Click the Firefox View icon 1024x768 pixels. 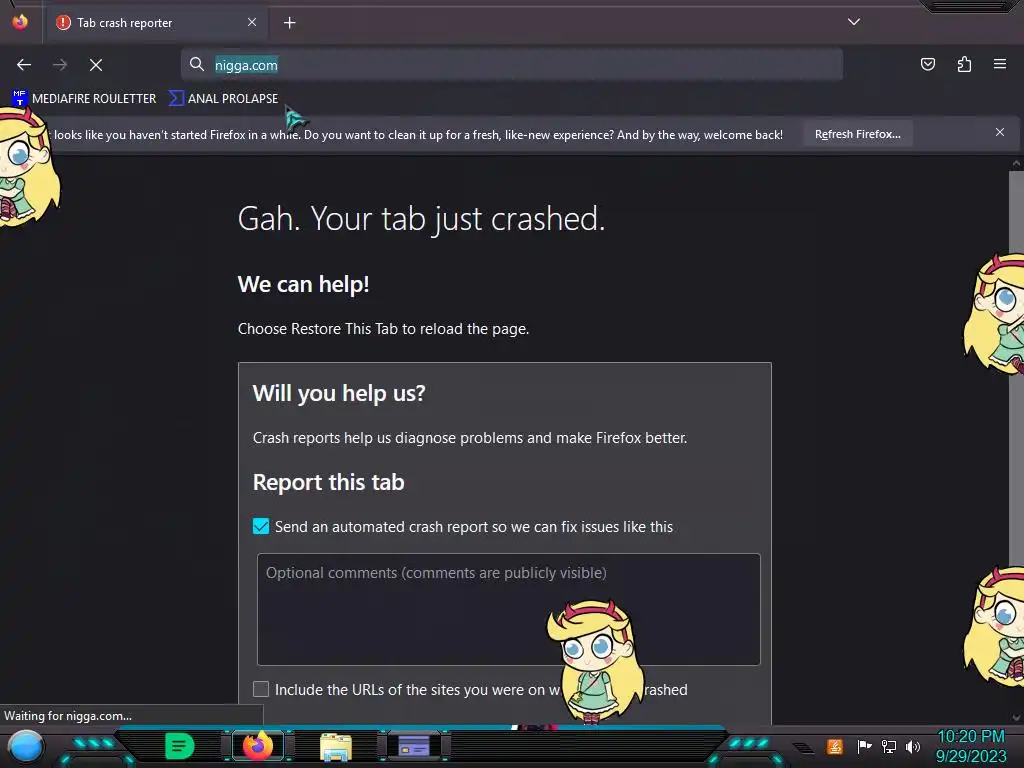[x=20, y=22]
